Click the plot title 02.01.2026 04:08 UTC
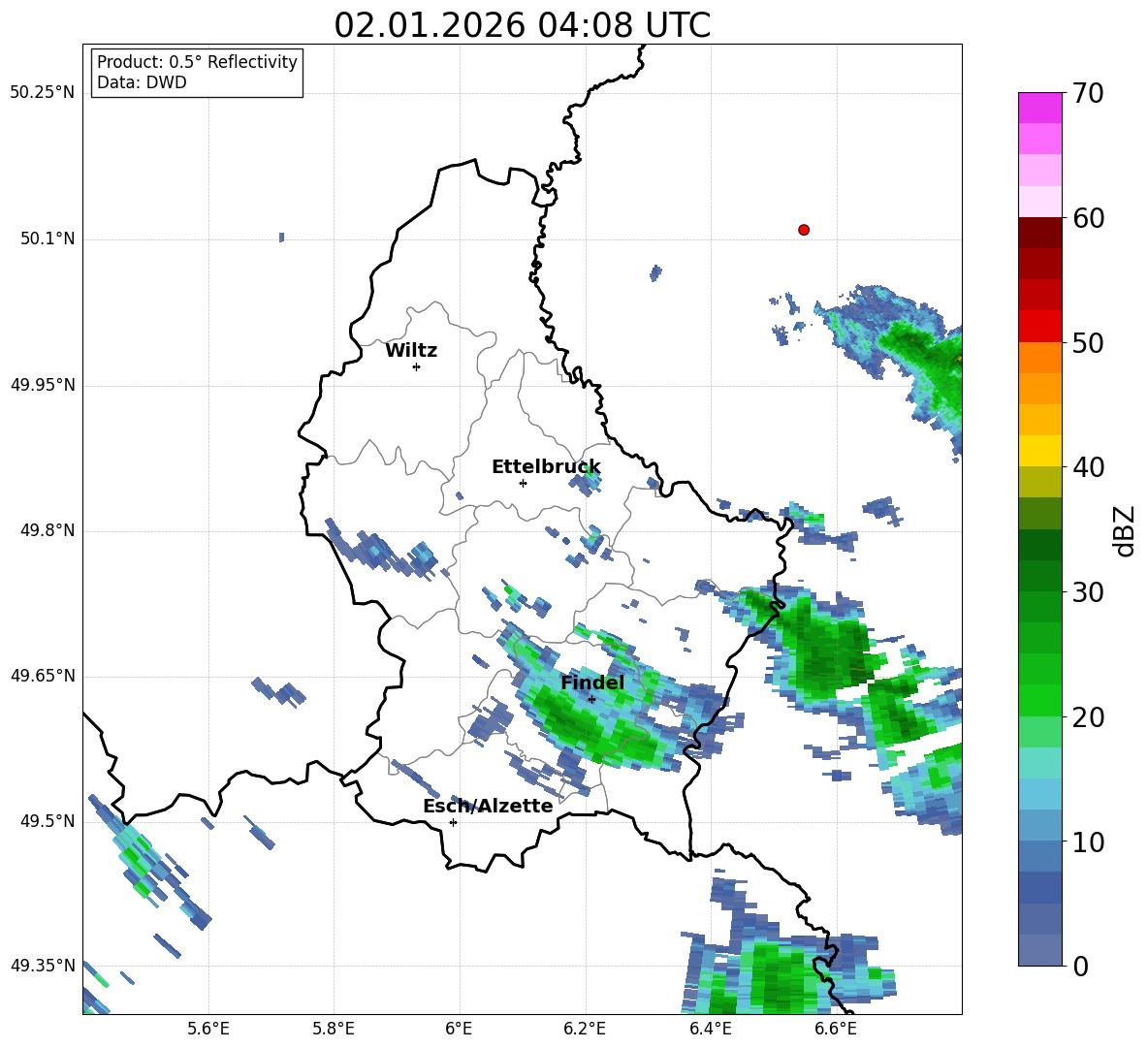 522,25
